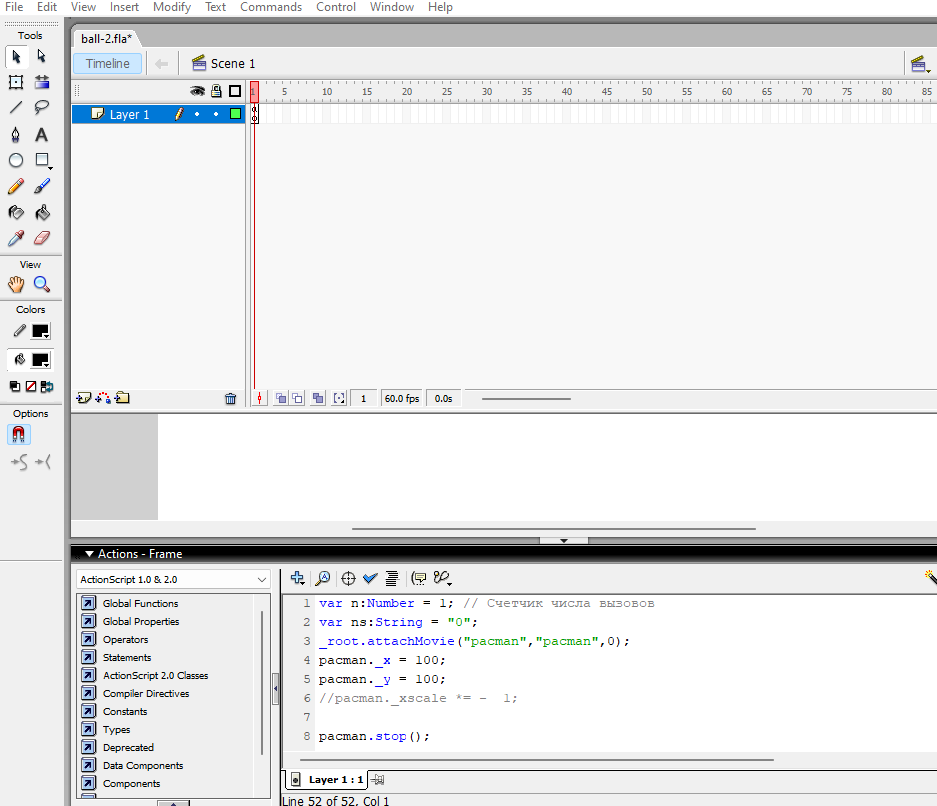The width and height of the screenshot is (937, 806).
Task: Click the Straighten option icon
Action: (43, 462)
